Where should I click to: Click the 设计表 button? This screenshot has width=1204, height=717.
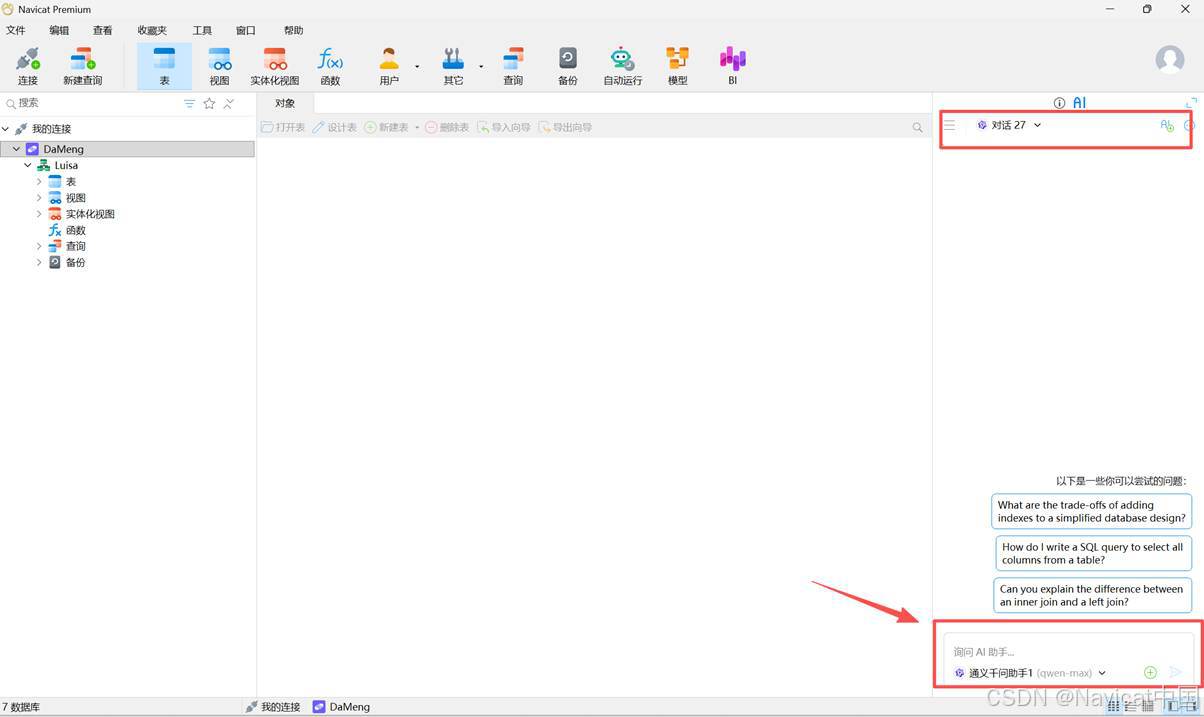coord(334,127)
